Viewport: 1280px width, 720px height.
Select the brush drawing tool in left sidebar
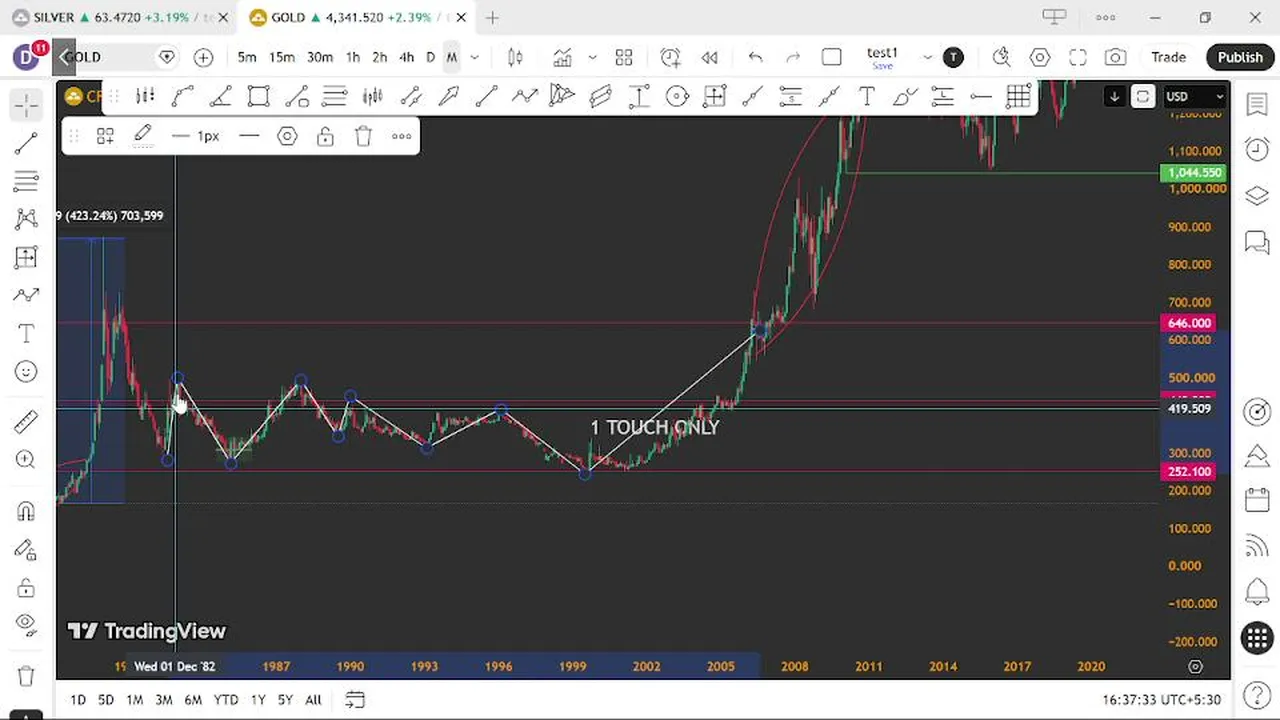tap(26, 296)
